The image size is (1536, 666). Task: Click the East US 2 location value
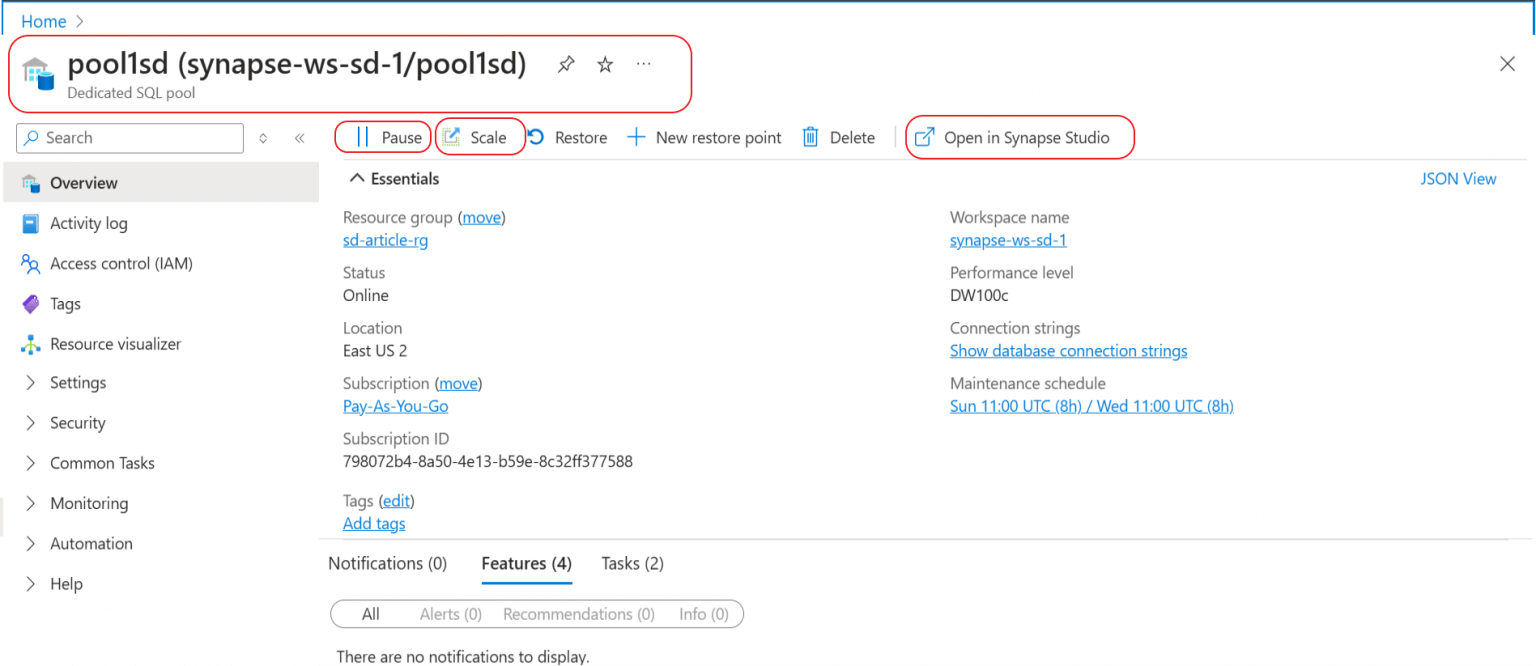(375, 351)
